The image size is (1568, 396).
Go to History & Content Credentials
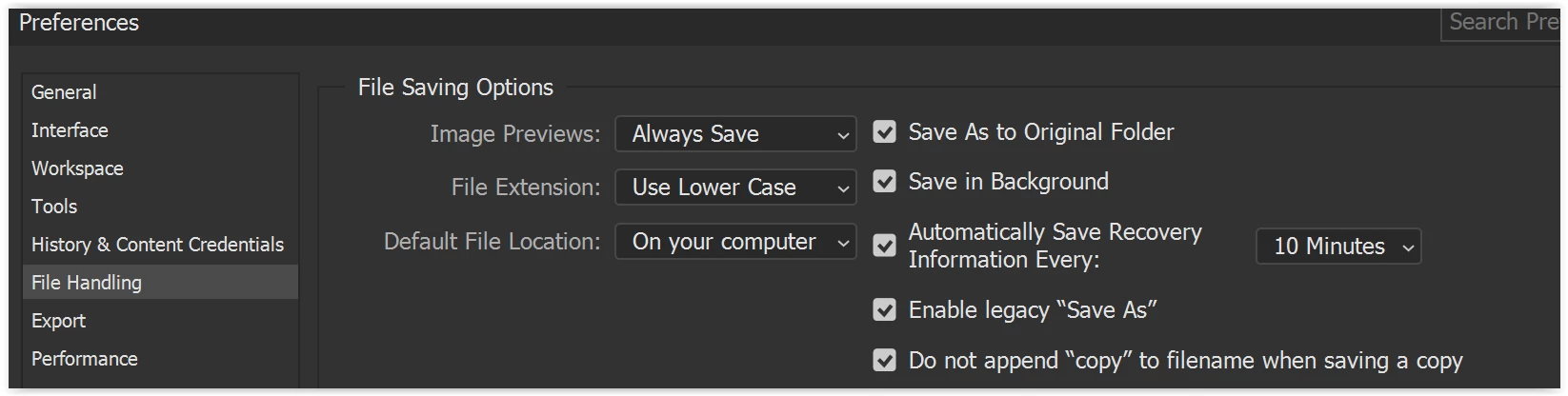point(157,245)
